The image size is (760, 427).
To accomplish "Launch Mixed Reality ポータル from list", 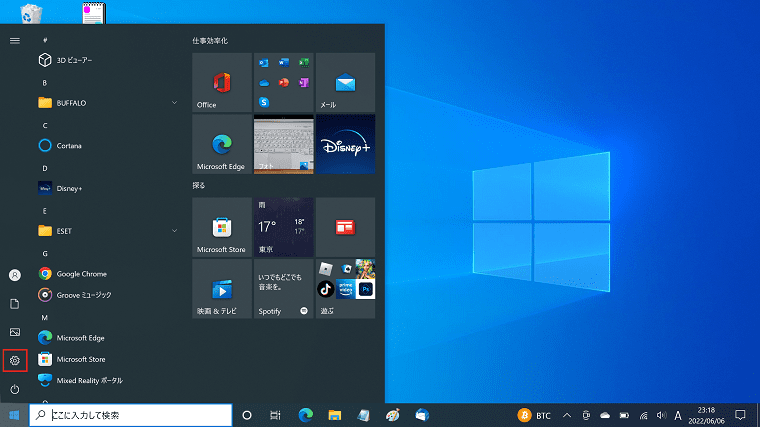I will [x=108, y=380].
